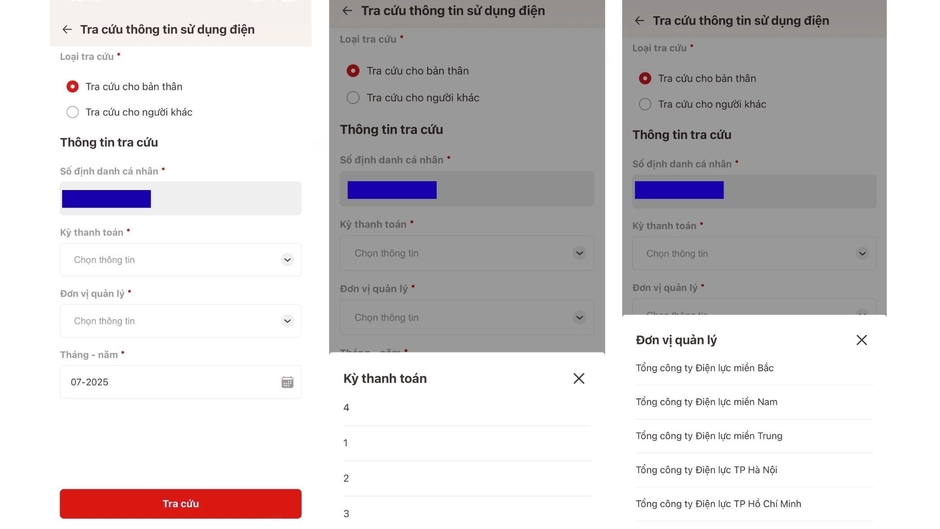940x529 pixels.
Task: Select Tra cứu cho bản thân on left screen
Action: click(x=125, y=86)
